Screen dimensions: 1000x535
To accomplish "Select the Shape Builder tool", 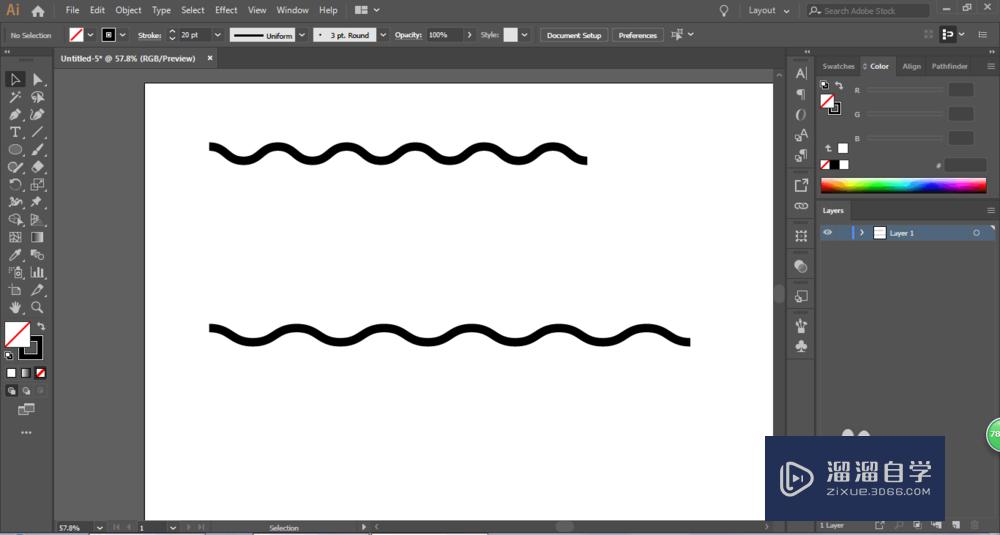I will tap(15, 220).
